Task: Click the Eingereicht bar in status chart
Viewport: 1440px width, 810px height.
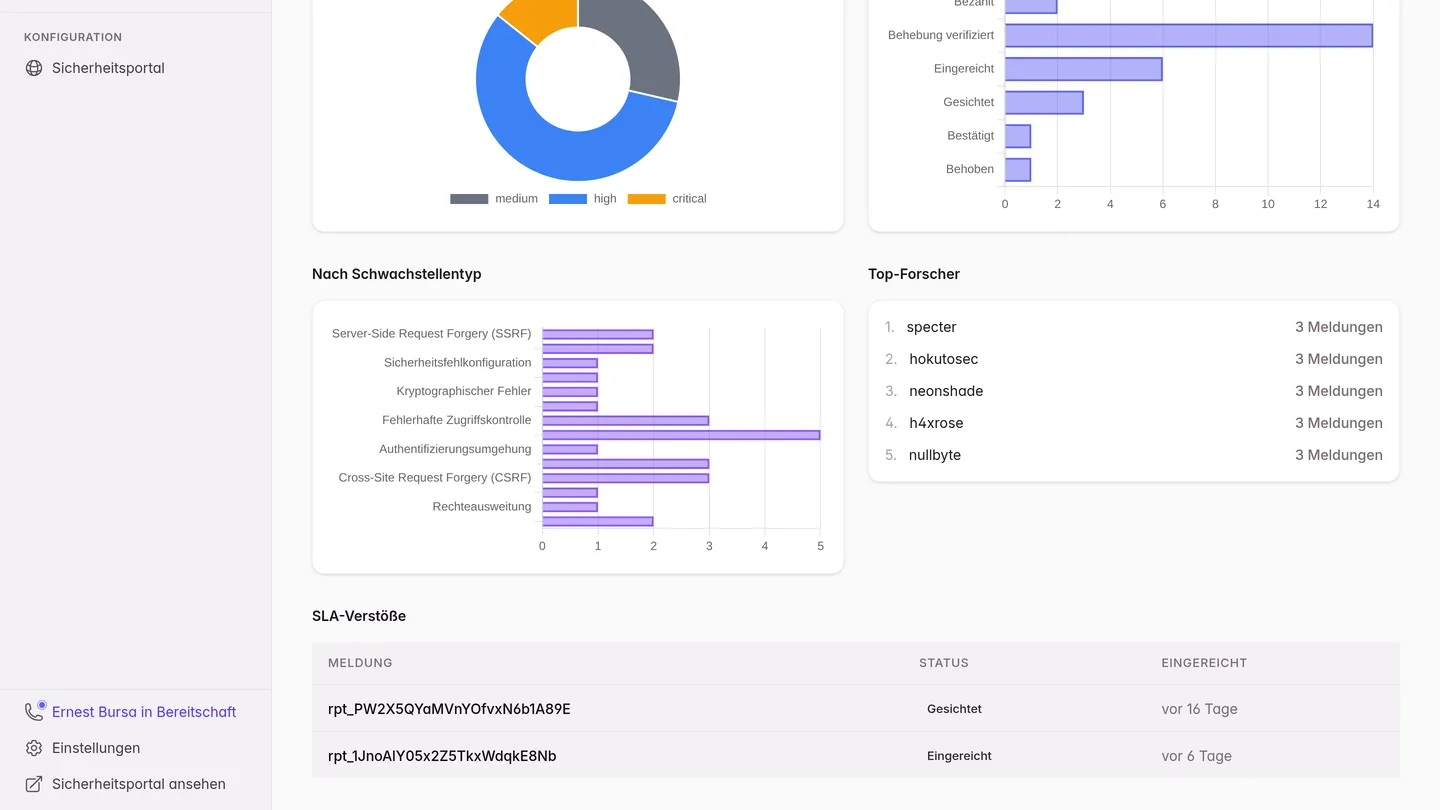Action: (1083, 69)
